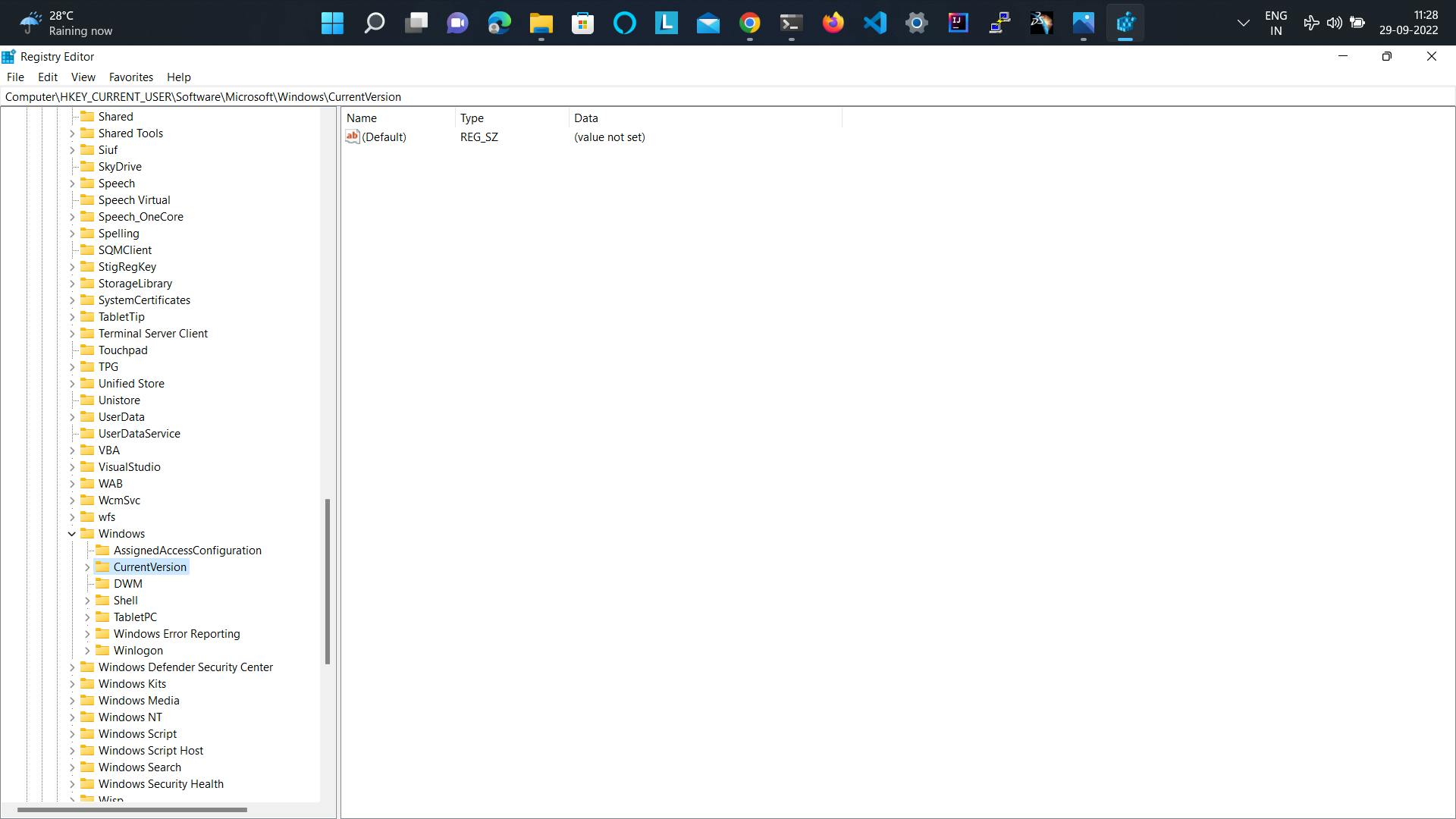Sort by the Name column header

[x=398, y=118]
